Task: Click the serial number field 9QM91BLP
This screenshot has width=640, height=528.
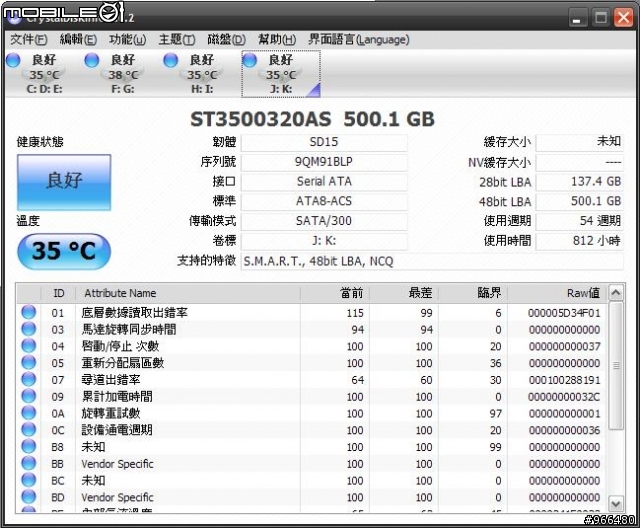Action: tap(324, 162)
